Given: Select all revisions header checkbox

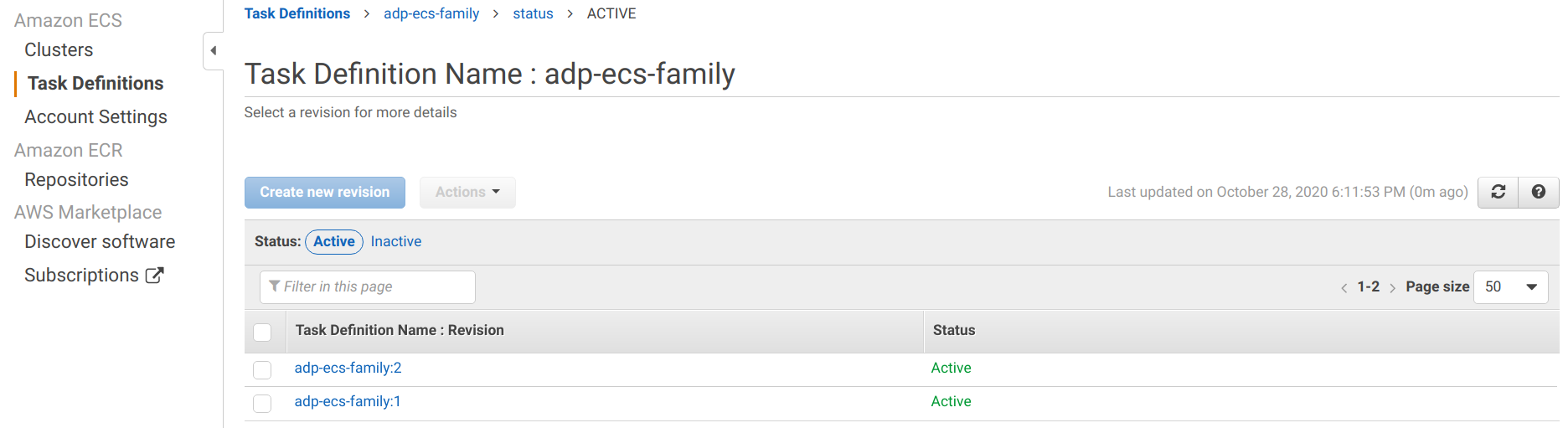Looking at the screenshot, I should coord(262,332).
